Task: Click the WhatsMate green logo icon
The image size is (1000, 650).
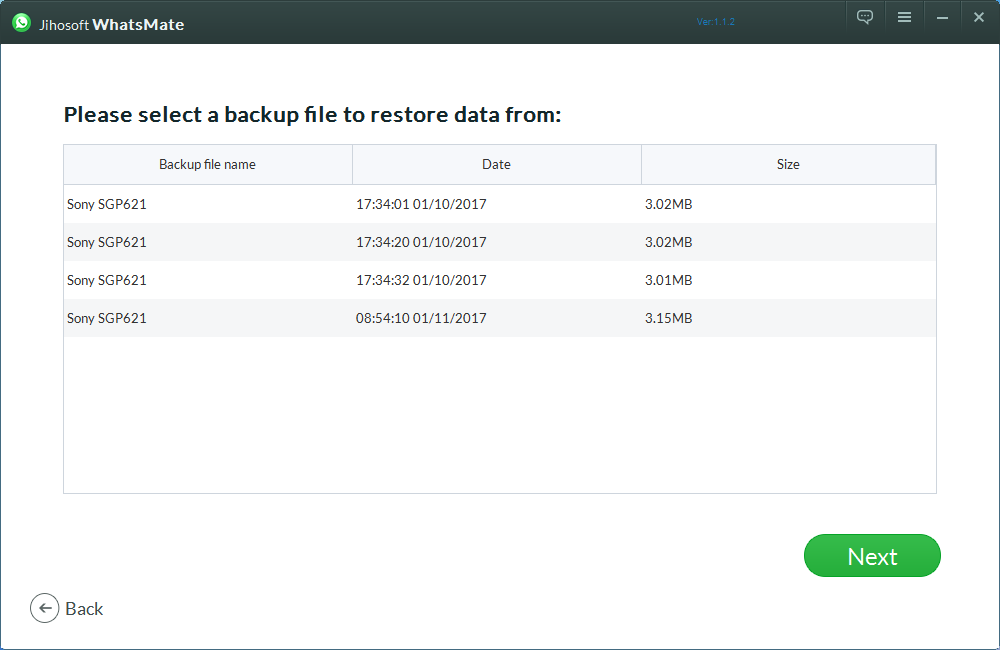Action: [22, 23]
